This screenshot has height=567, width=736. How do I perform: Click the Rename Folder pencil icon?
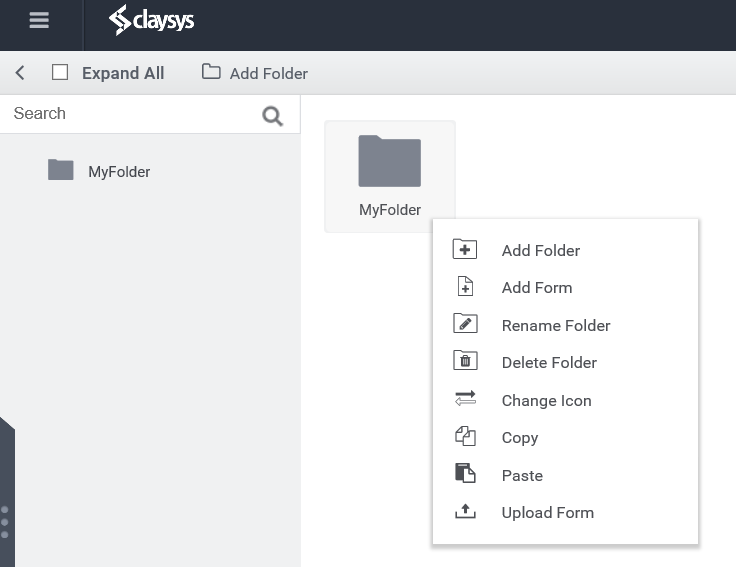click(x=465, y=324)
